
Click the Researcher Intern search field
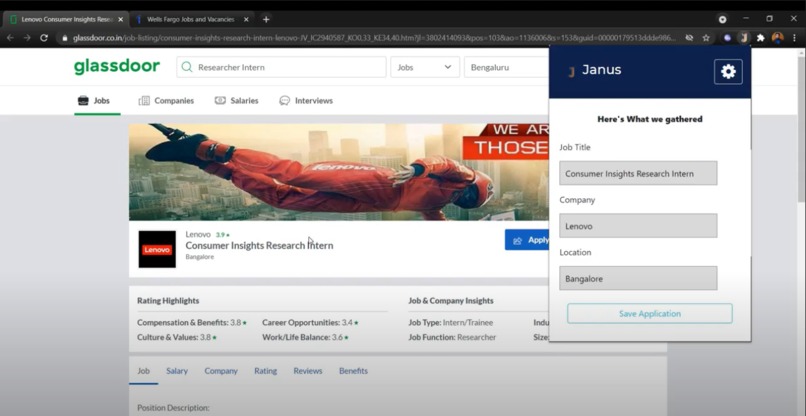(281, 67)
